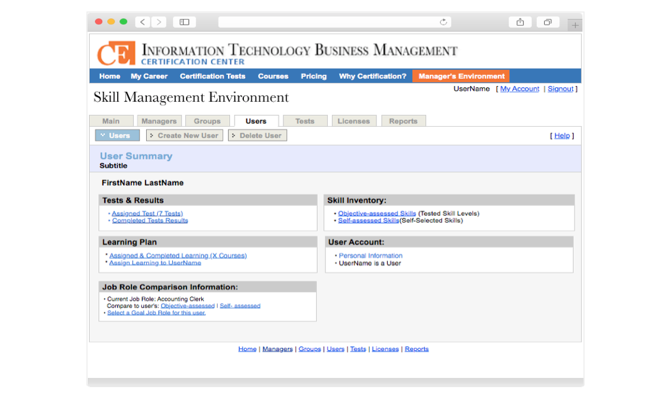Open Certification Tests in the navigation bar
Viewport: 660px width, 400px height.
(212, 76)
